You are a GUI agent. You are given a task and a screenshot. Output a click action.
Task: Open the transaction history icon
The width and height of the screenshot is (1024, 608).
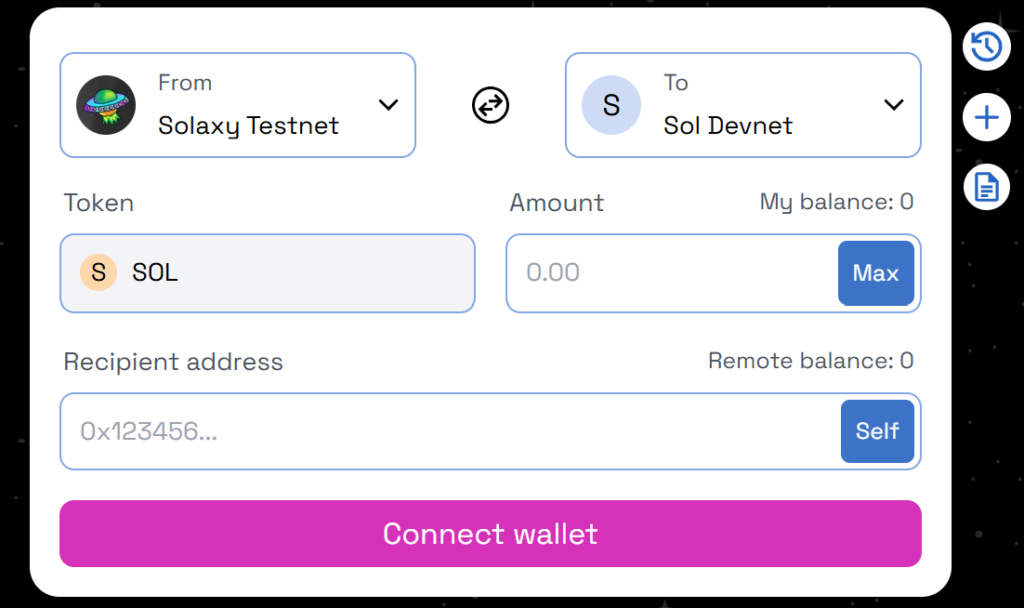click(x=986, y=47)
